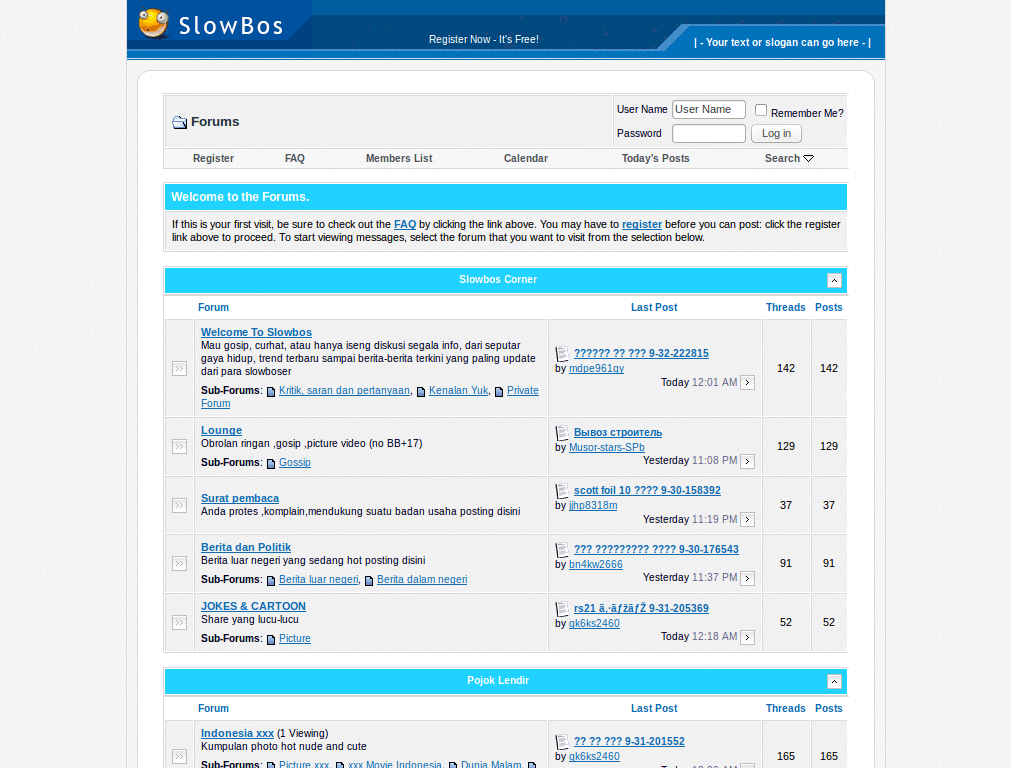
Task: Click forum status icon for Lounge
Action: (x=180, y=447)
